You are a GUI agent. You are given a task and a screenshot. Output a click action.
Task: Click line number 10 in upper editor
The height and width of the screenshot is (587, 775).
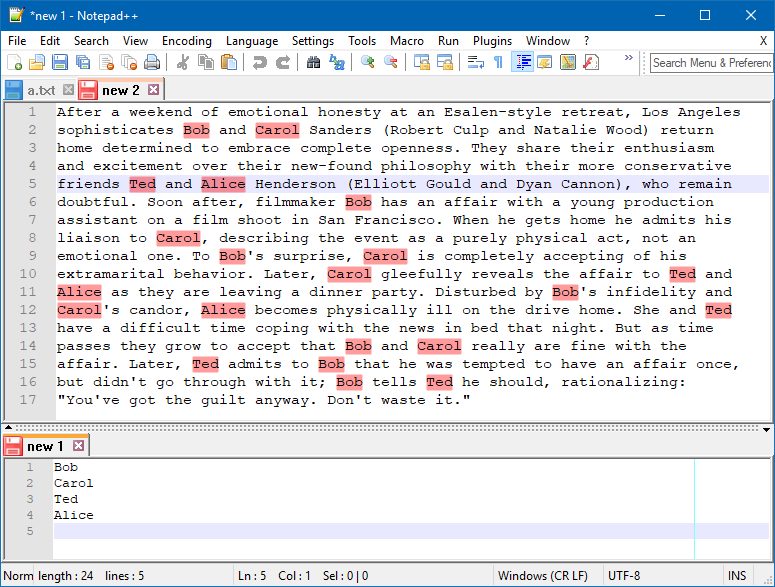(x=28, y=274)
